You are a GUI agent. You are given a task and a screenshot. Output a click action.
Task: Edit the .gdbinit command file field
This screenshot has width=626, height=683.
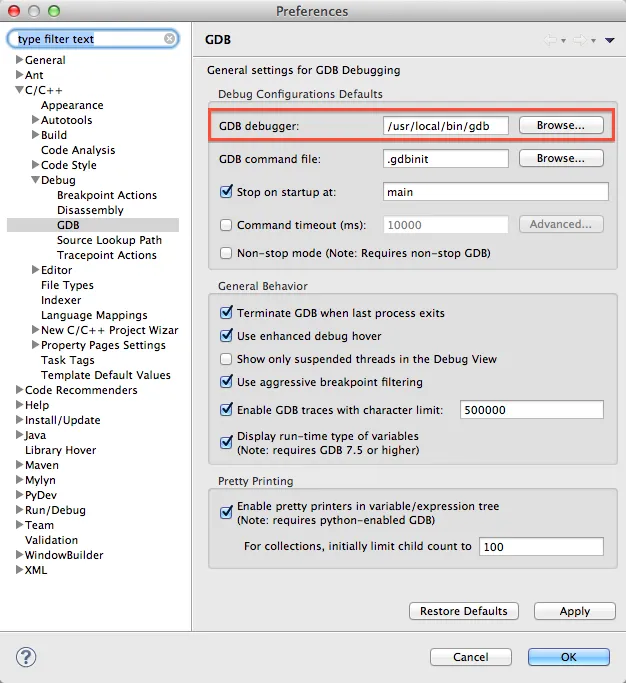(446, 159)
